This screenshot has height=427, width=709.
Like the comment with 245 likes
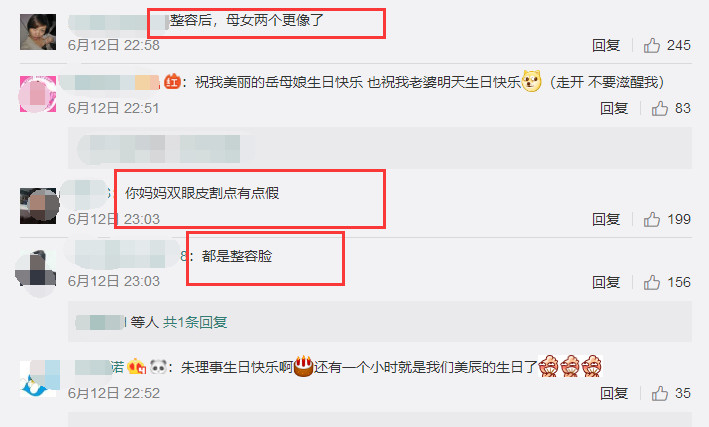652,45
